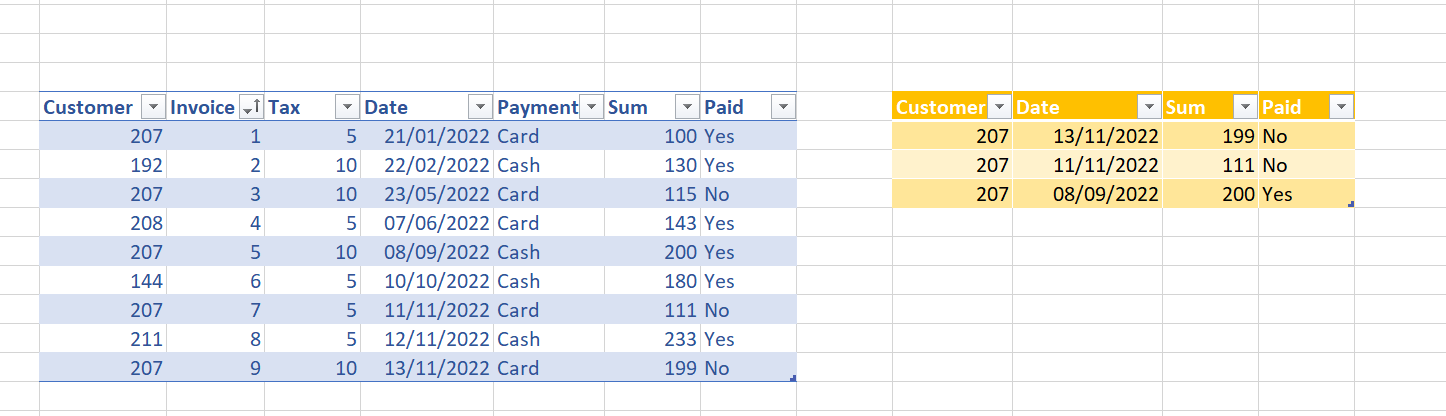The height and width of the screenshot is (416, 1446).
Task: Open the Sum filter dropdown in blue table
Action: [x=688, y=107]
